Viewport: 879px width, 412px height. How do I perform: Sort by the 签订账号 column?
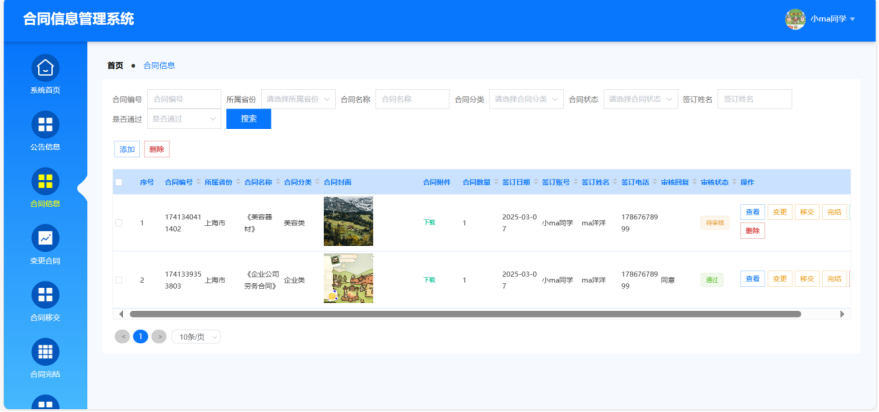(x=575, y=182)
